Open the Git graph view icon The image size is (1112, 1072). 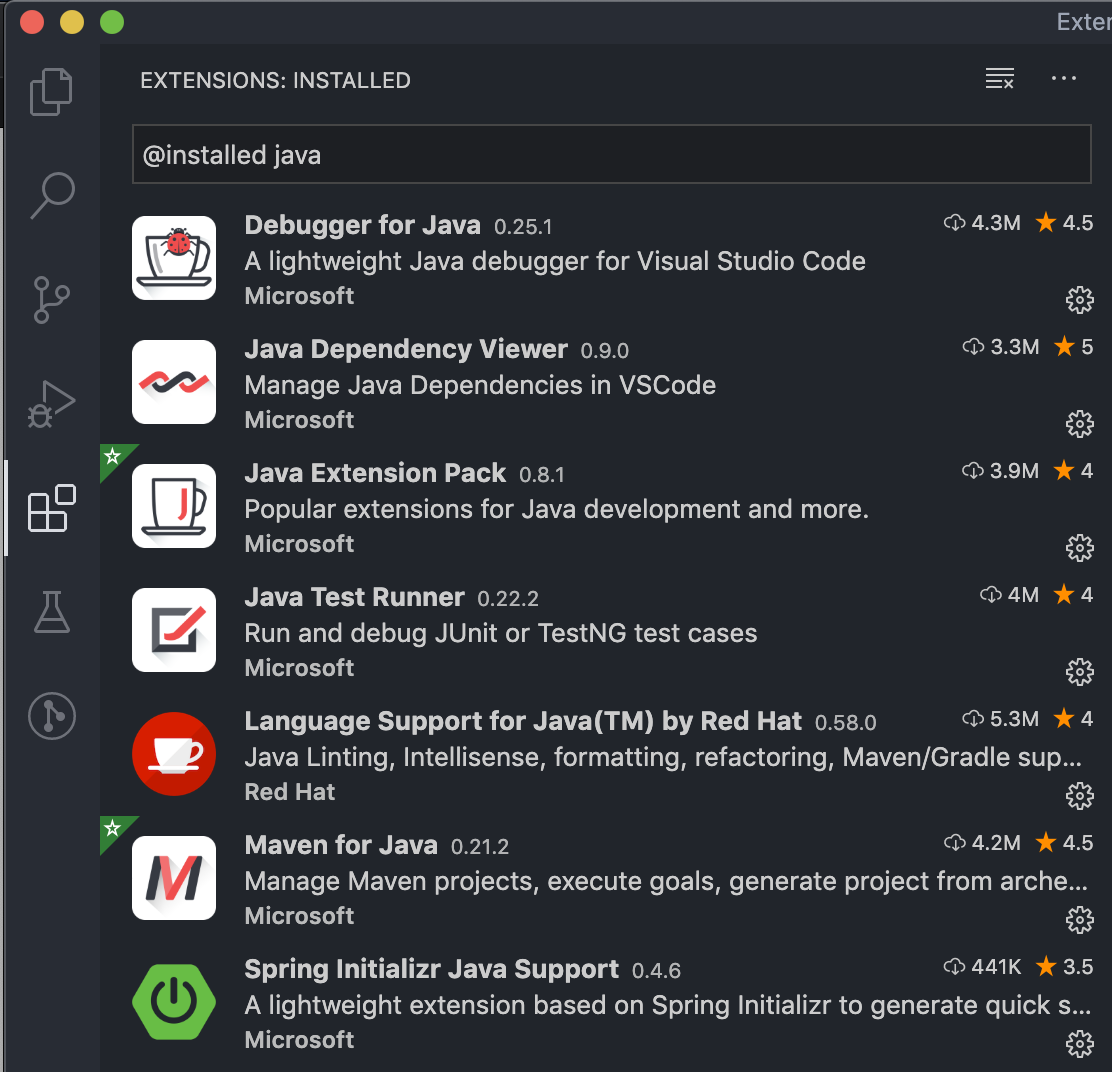pos(52,716)
